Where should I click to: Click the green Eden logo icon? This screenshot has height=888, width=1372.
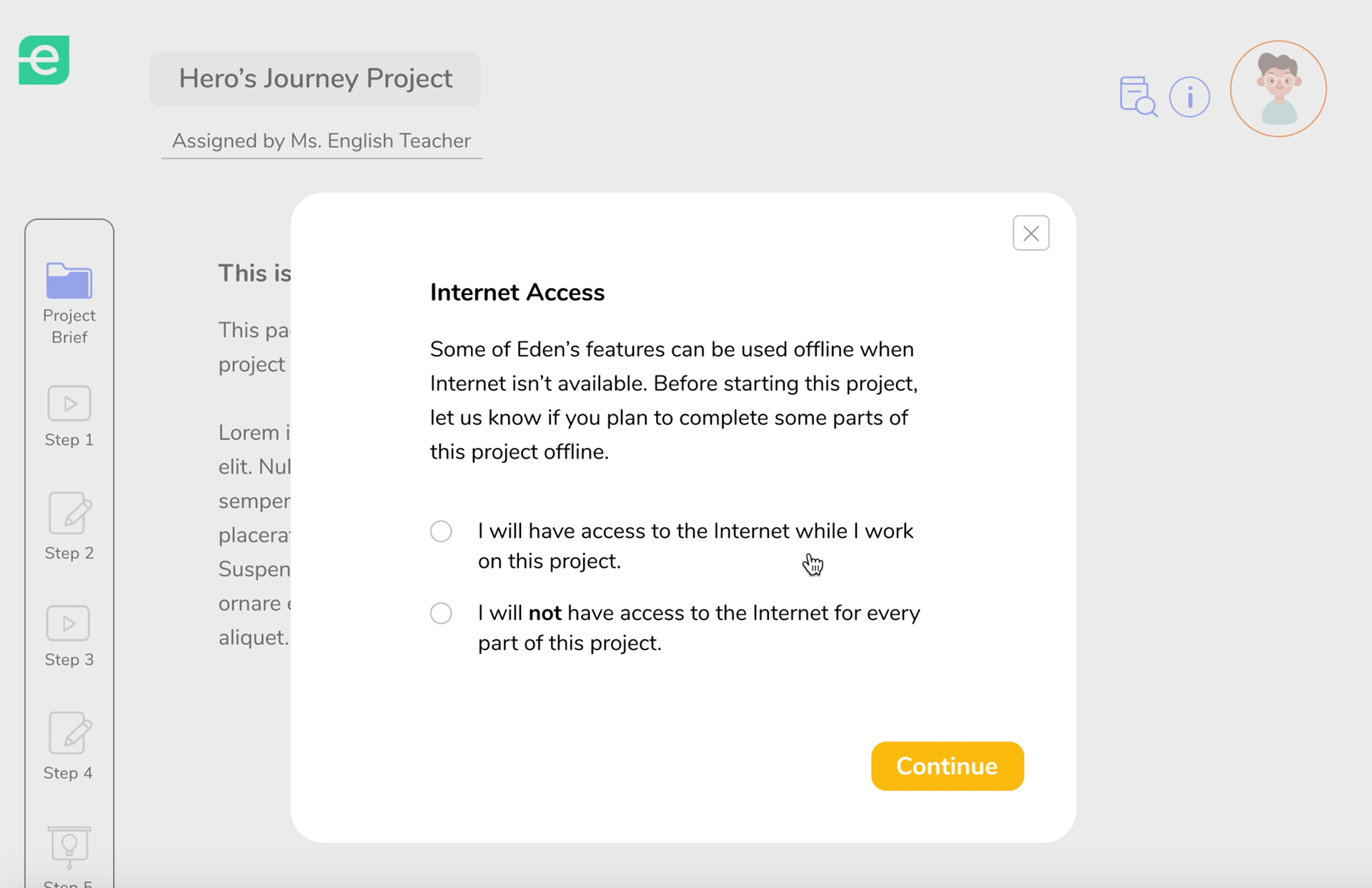click(x=44, y=60)
